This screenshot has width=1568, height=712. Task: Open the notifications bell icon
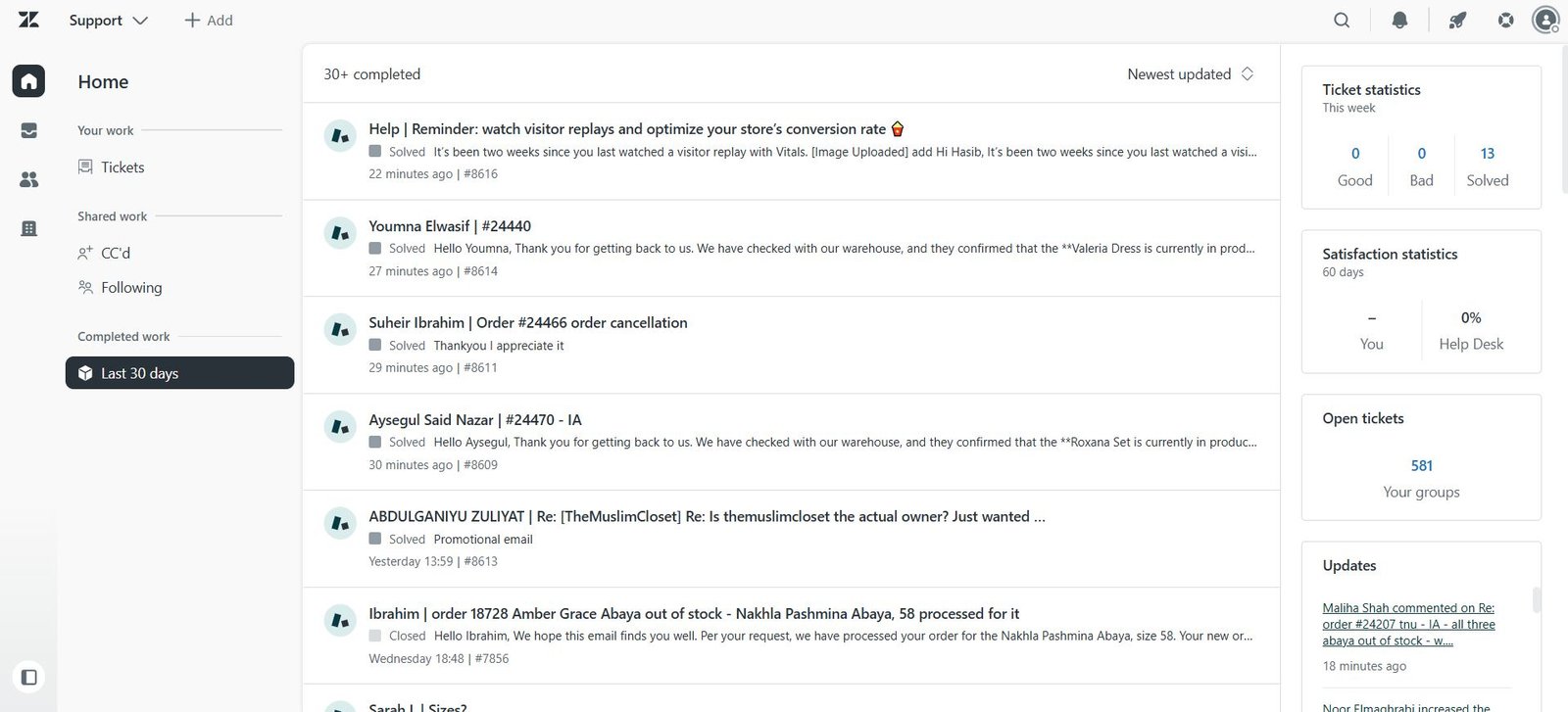point(1399,20)
